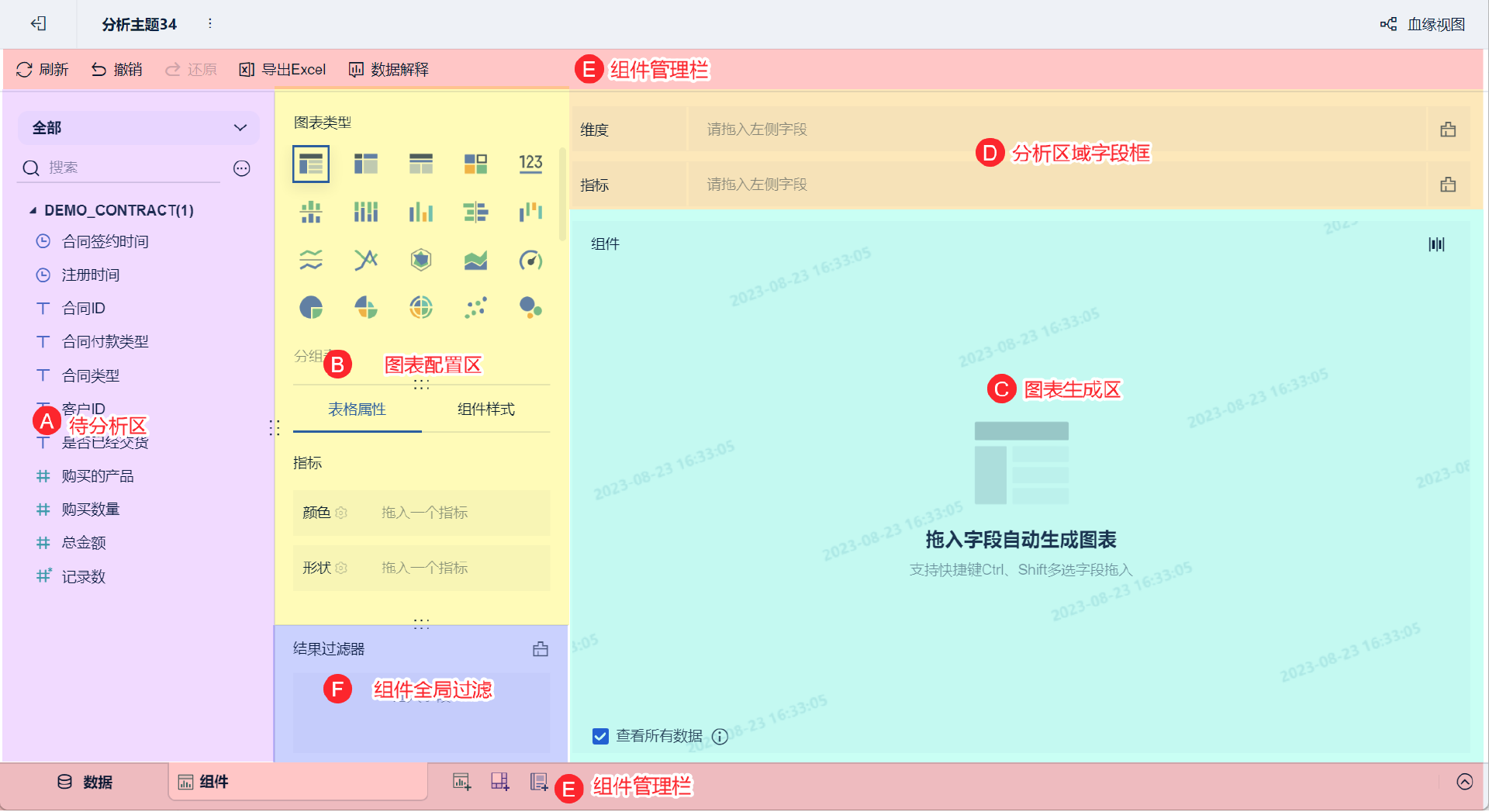The width and height of the screenshot is (1489, 812).
Task: Select the gauge chart type icon
Action: tap(530, 260)
